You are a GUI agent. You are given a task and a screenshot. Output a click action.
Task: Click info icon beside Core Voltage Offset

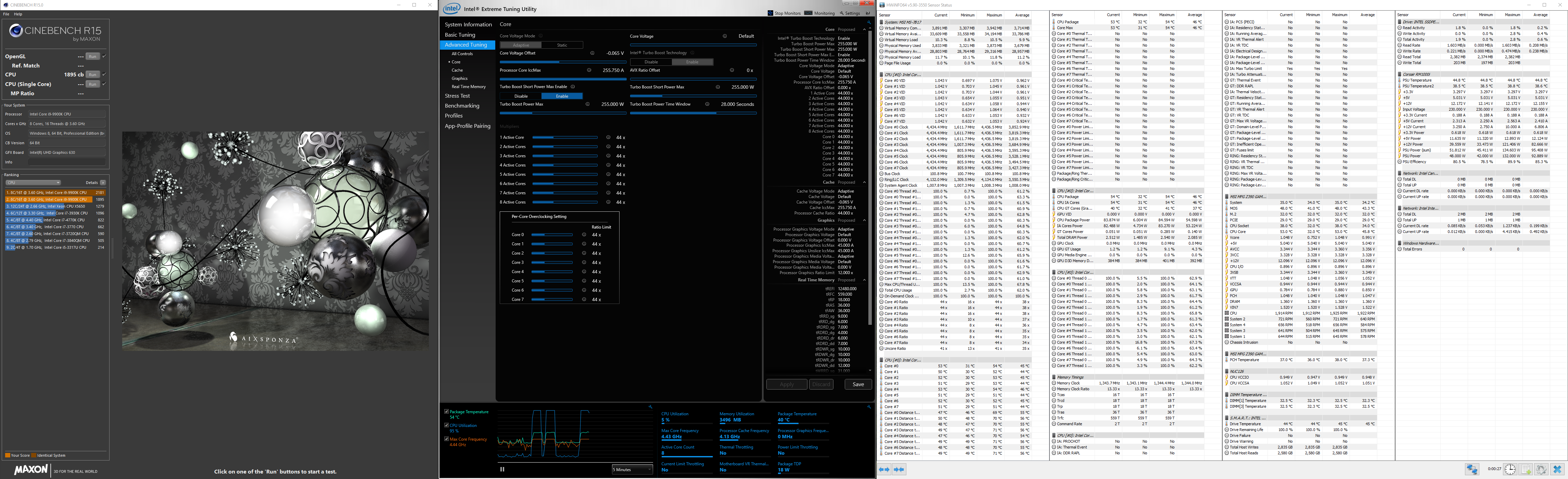coord(592,53)
